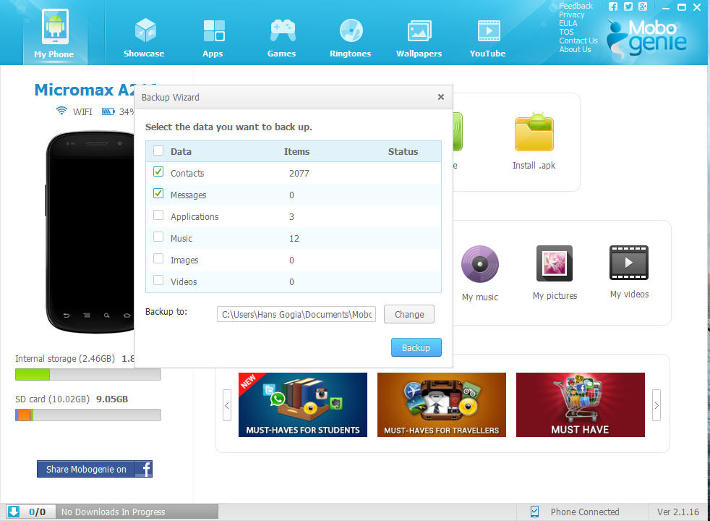Viewport: 710px width, 521px height.
Task: Open the Ringtones tab
Action: pos(350,36)
